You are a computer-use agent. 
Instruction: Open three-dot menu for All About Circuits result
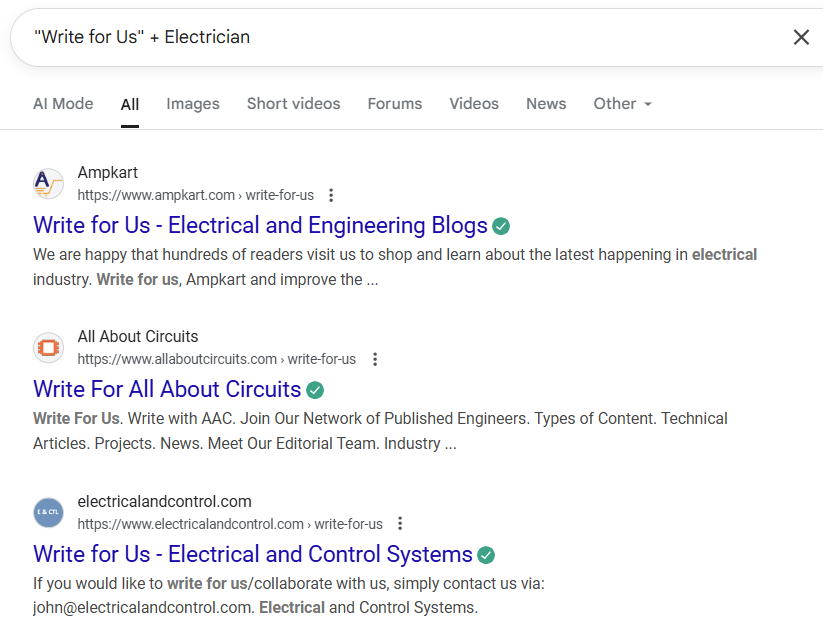pos(375,359)
